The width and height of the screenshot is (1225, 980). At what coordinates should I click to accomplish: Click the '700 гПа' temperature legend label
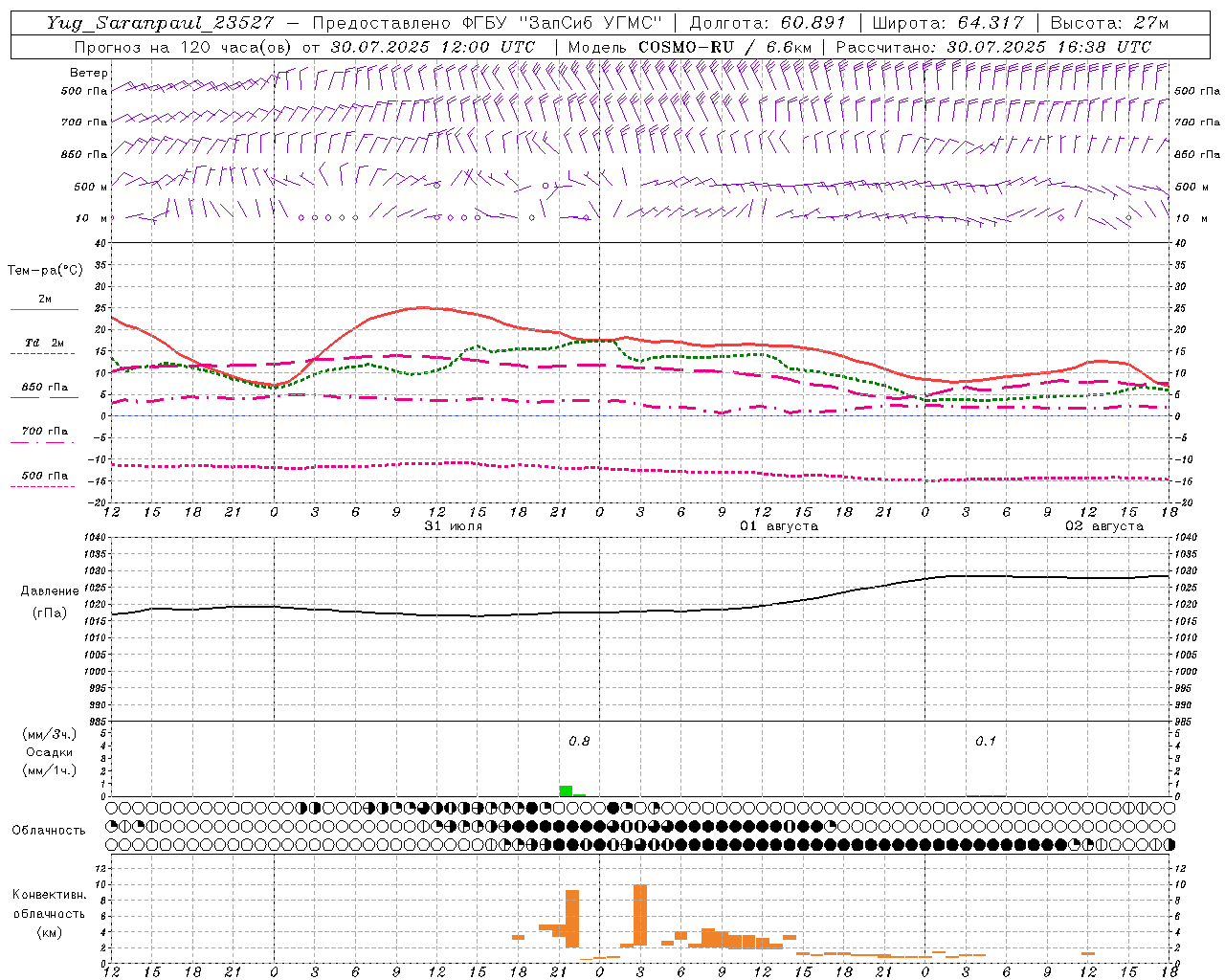[45, 432]
